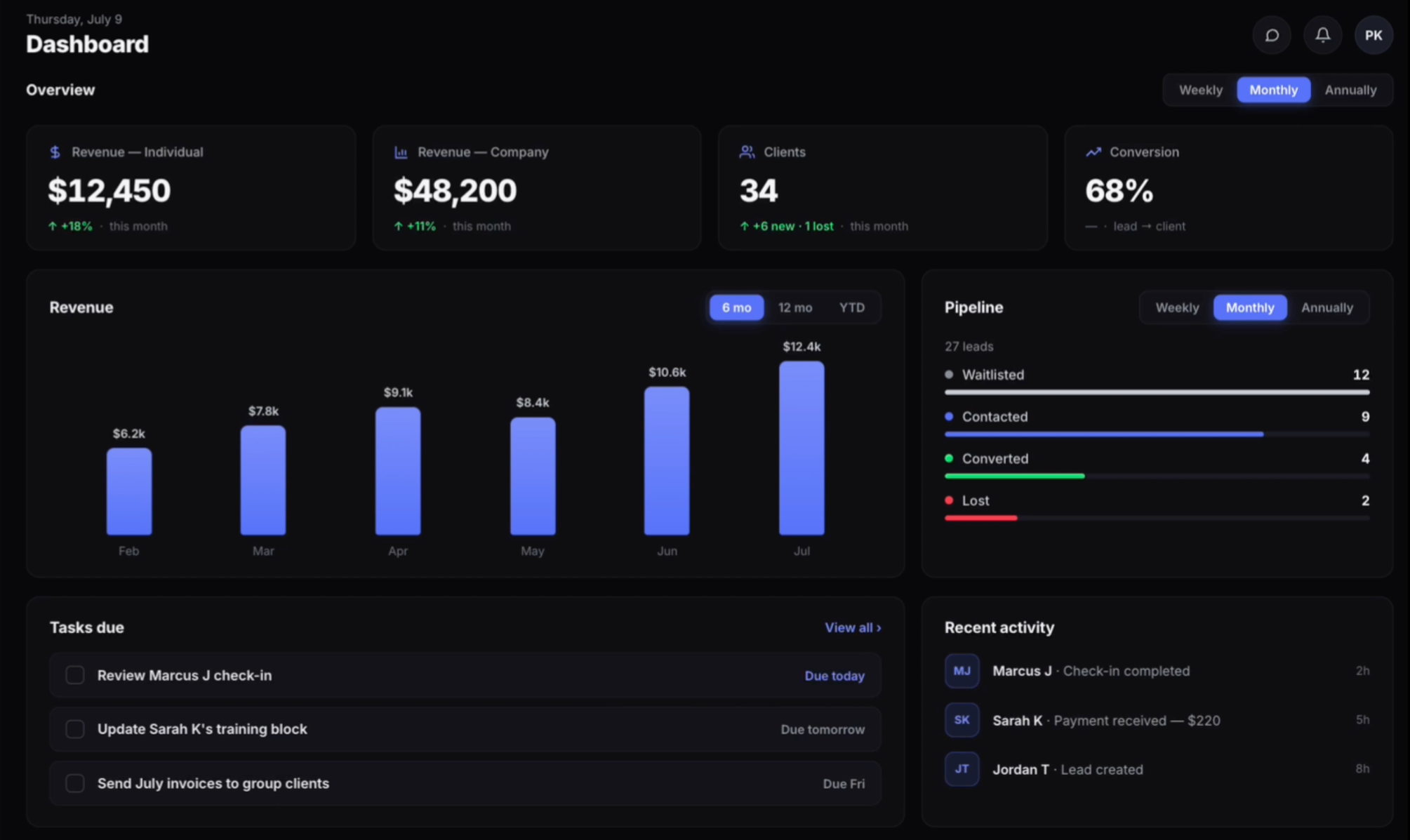The width and height of the screenshot is (1410, 840).
Task: Click the 27 leads label
Action: [x=969, y=347]
